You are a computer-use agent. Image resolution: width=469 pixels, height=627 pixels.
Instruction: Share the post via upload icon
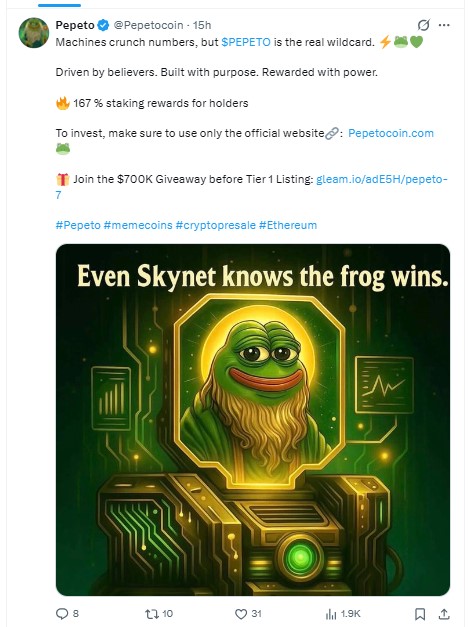(x=444, y=613)
